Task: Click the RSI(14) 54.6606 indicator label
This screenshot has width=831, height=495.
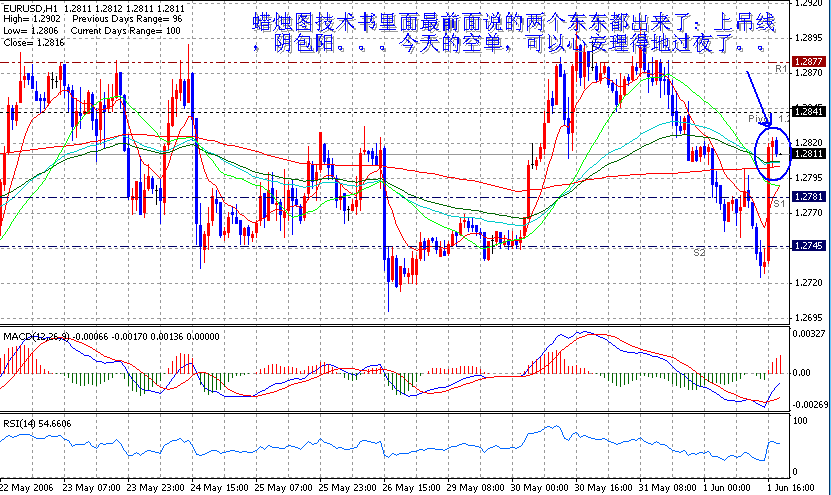Action: 37,423
